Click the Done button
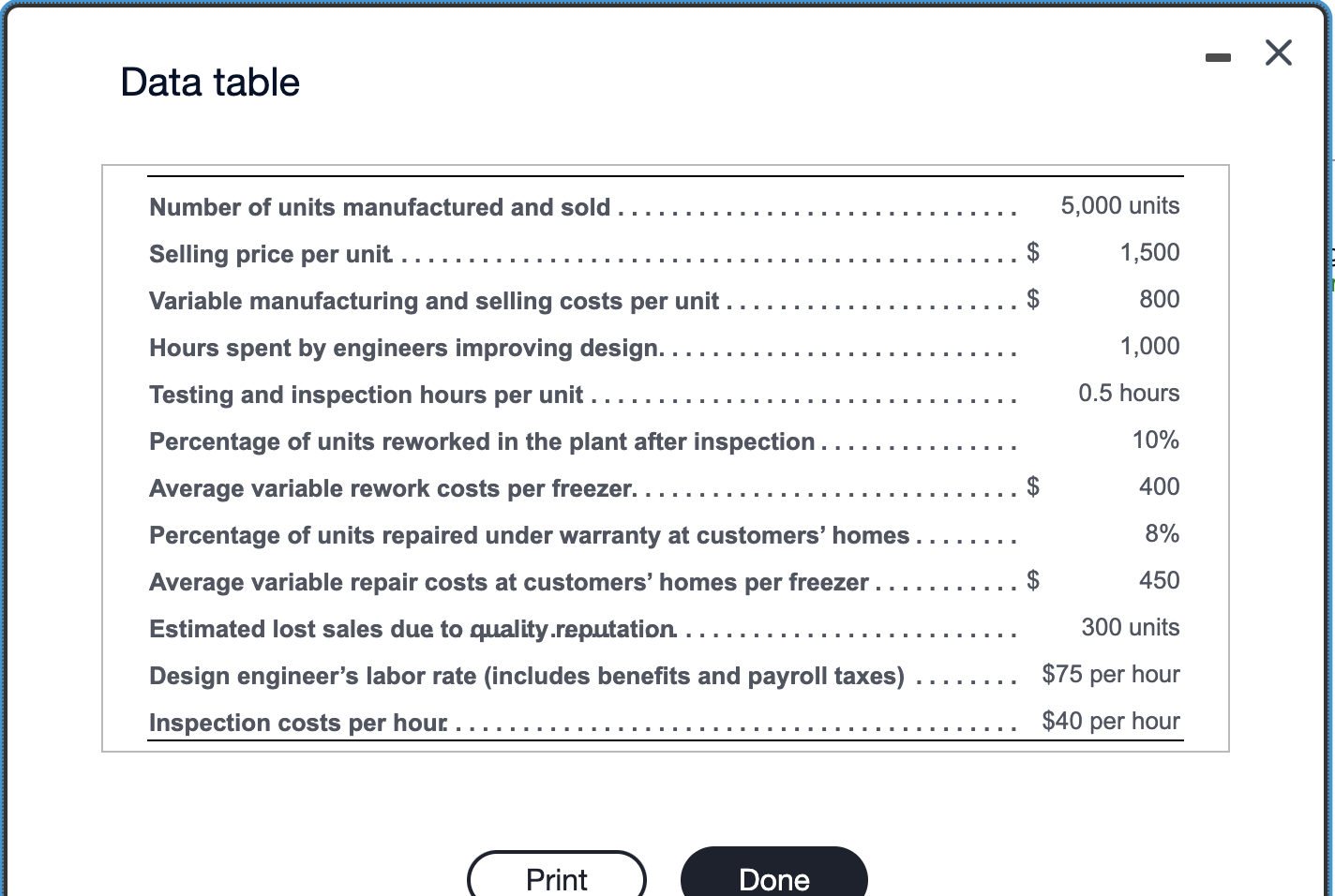Viewport: 1335px width, 896px height. [772, 878]
